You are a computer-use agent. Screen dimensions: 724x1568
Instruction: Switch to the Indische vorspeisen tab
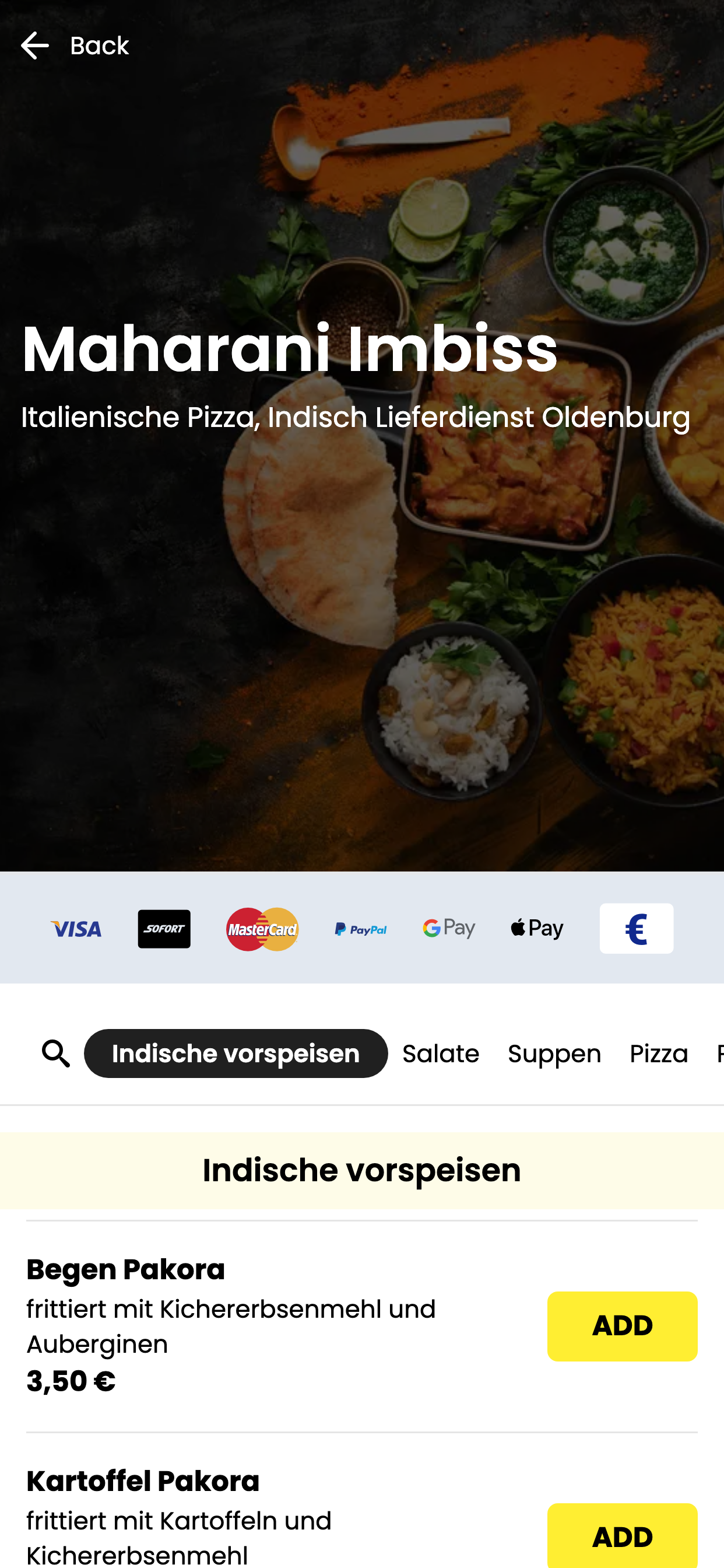[236, 1053]
